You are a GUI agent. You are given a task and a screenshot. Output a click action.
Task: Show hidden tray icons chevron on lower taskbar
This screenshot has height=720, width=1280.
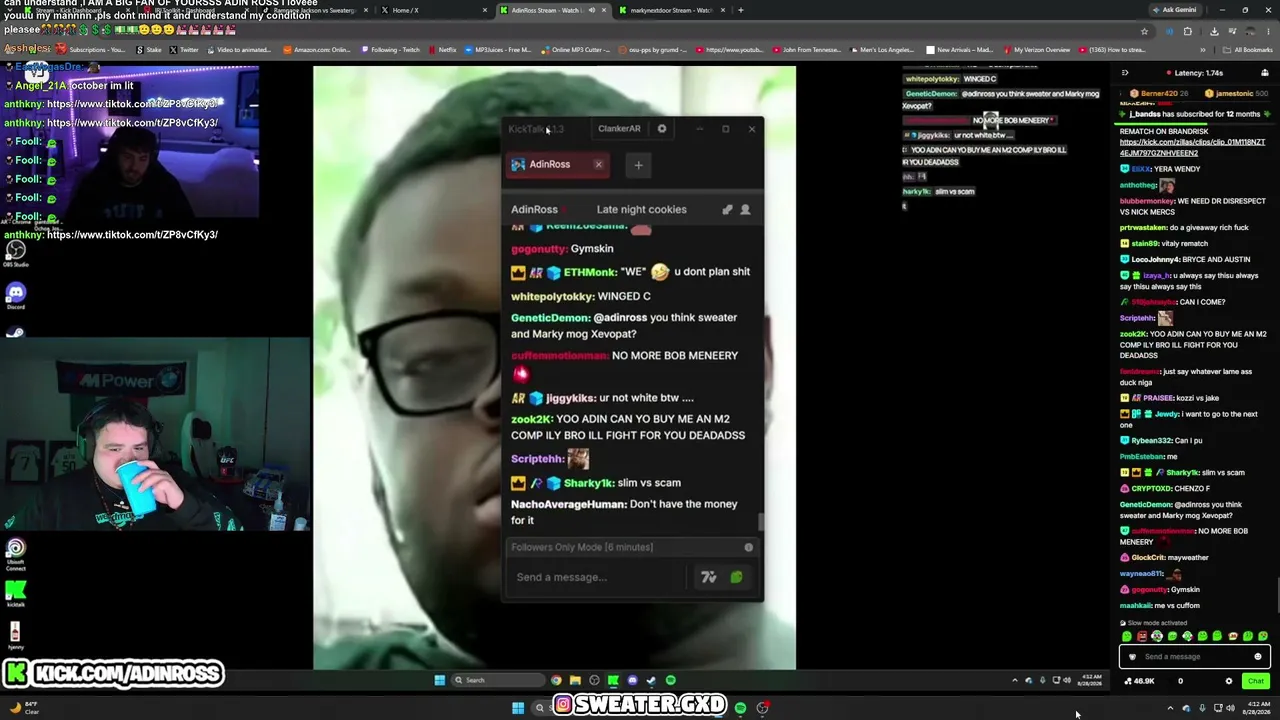(x=1170, y=708)
